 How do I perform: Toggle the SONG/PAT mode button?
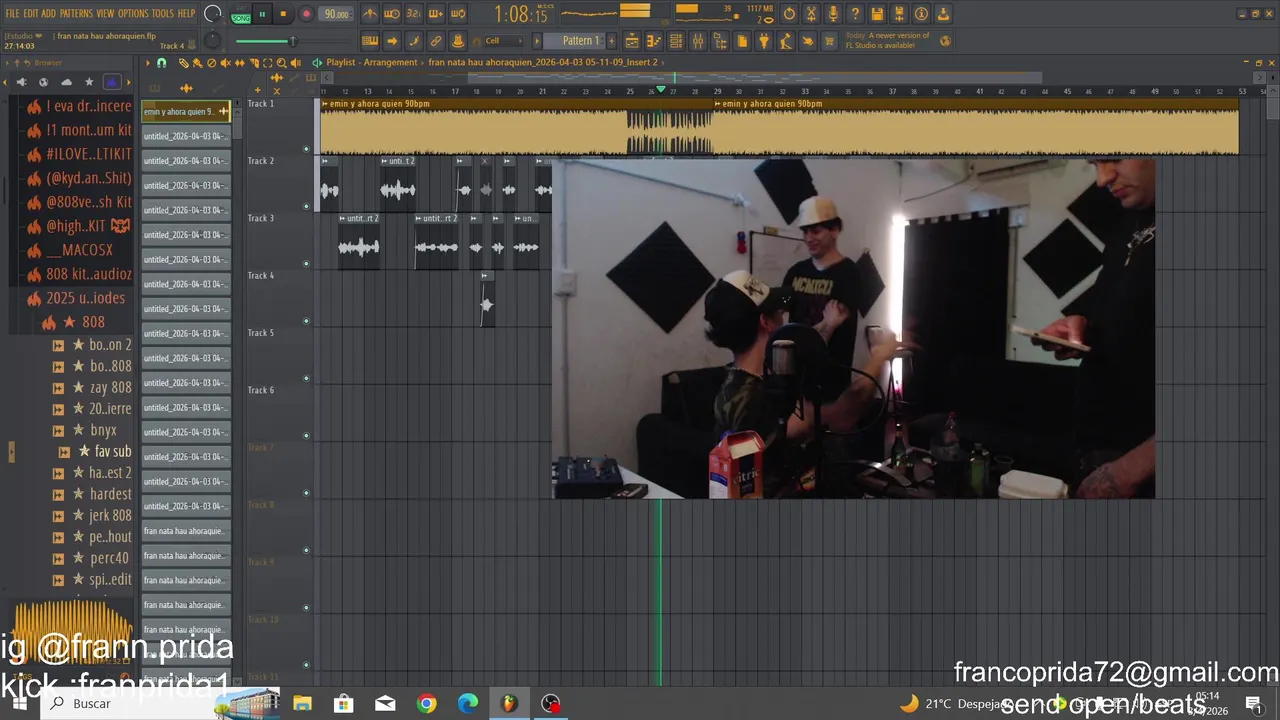[241, 15]
